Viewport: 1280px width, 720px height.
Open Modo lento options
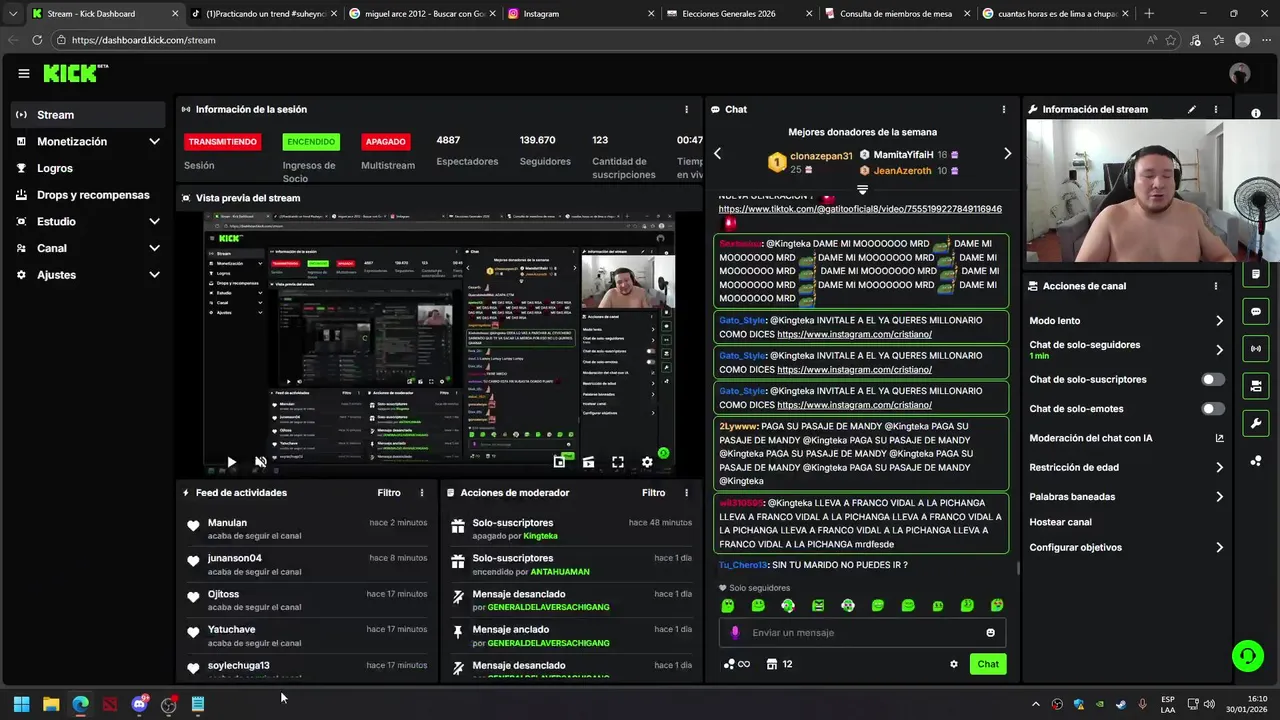(1126, 321)
